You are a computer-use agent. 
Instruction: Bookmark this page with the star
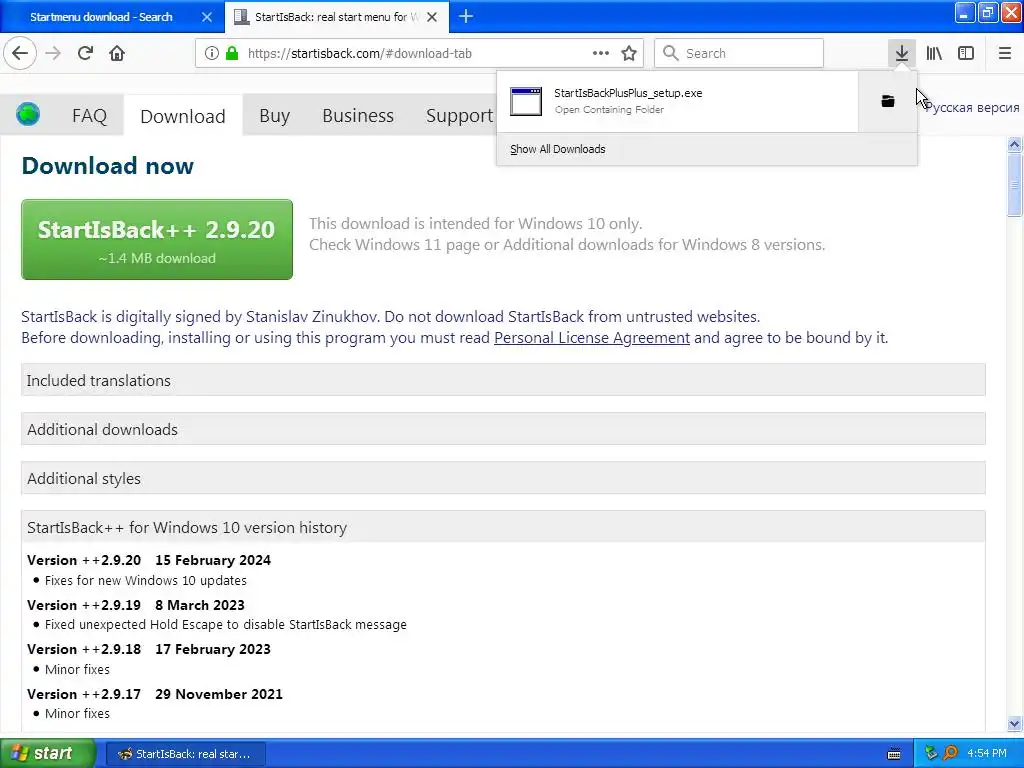pyautogui.click(x=629, y=53)
